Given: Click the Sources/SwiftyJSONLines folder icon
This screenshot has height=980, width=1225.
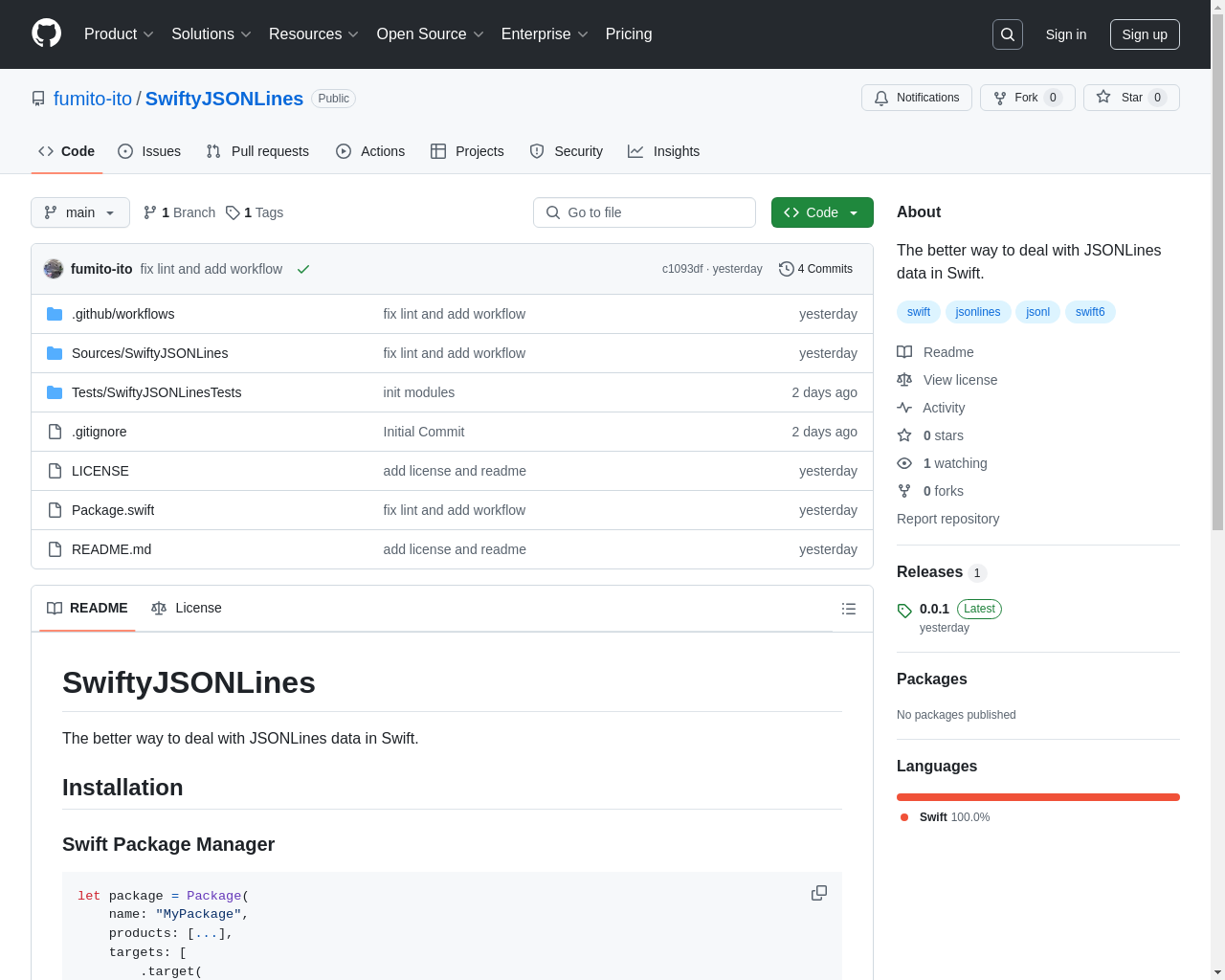Looking at the screenshot, I should click(55, 353).
